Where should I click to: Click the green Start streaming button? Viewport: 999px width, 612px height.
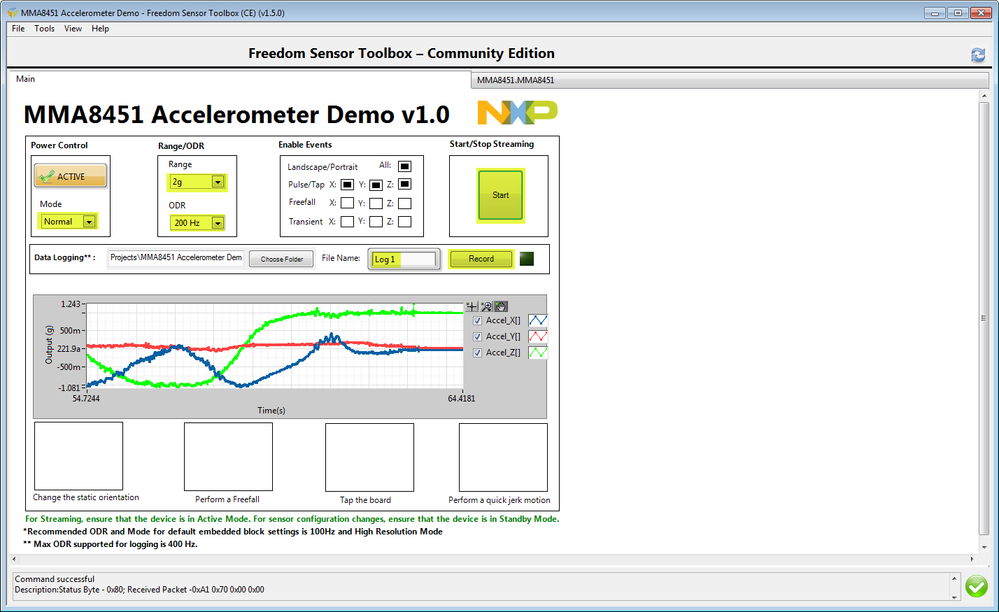[x=501, y=196]
